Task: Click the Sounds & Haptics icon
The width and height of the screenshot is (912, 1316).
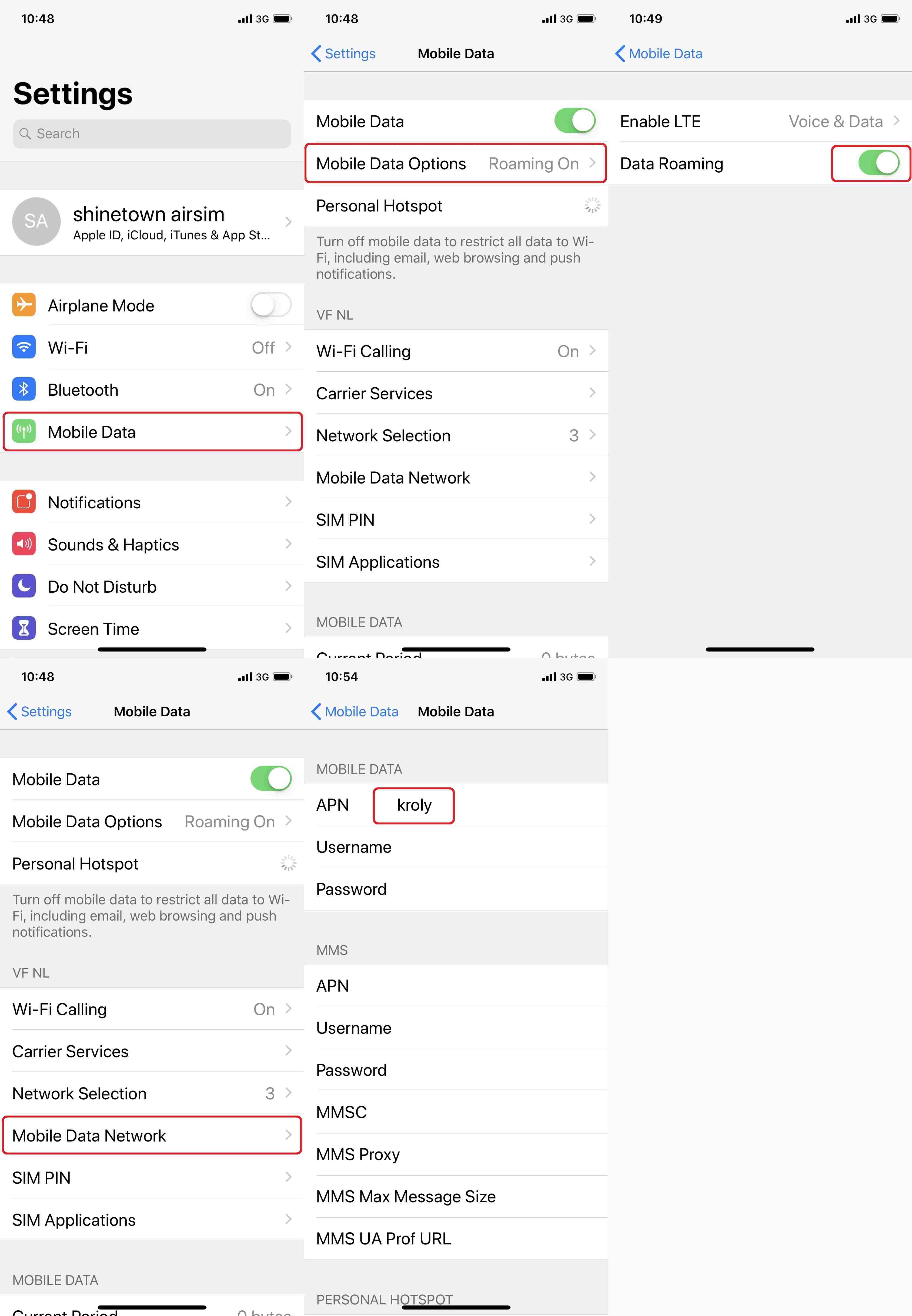Action: point(24,544)
